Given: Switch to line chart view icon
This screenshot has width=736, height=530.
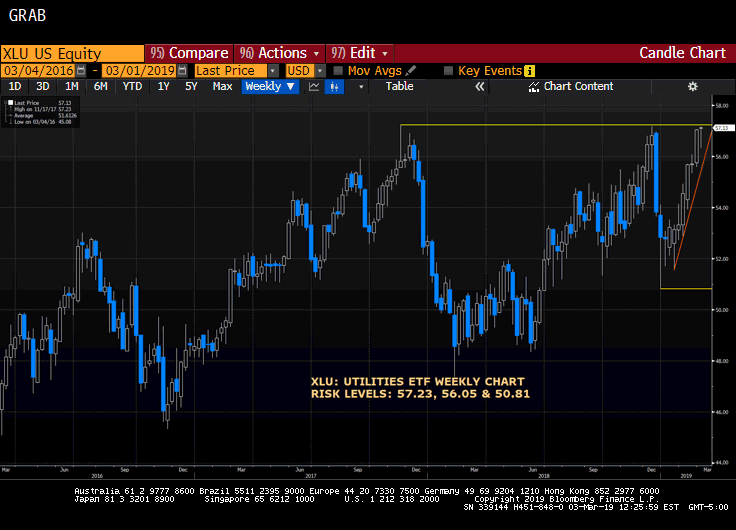Looking at the screenshot, I should [x=314, y=86].
